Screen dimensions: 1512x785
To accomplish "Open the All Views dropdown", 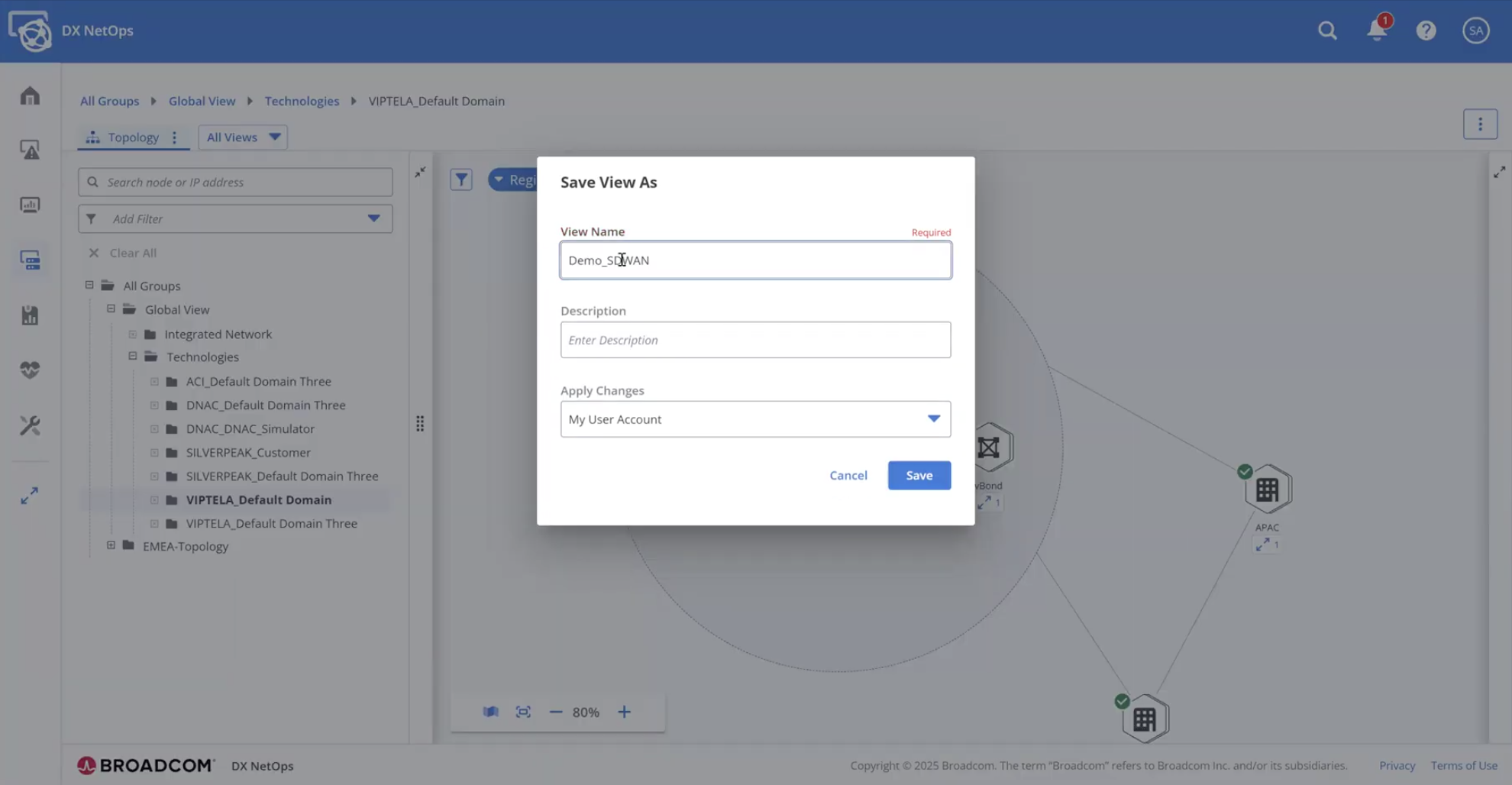I will pos(243,137).
